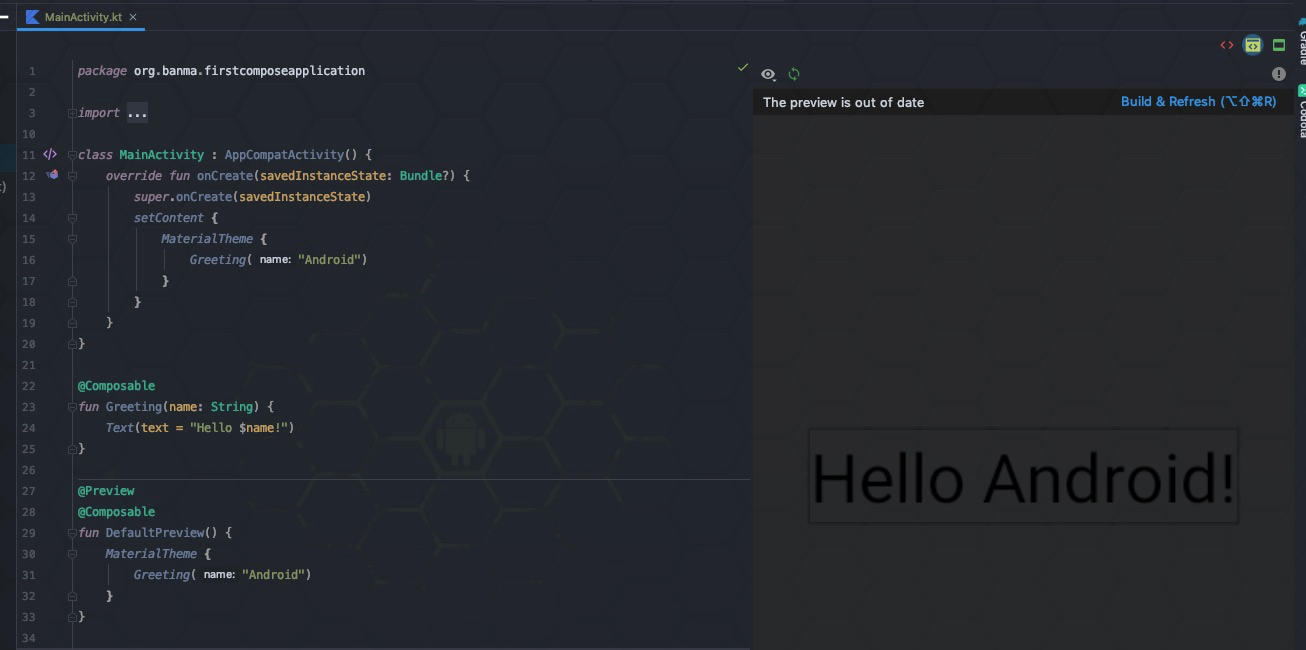Click Bundle? type at line 12
Image resolution: width=1306 pixels, height=650 pixels.
click(x=424, y=176)
